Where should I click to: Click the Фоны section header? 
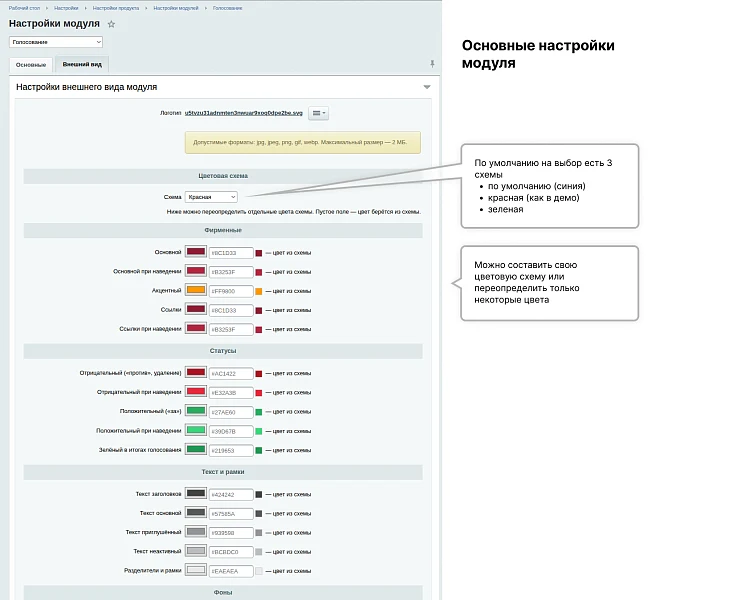(223, 593)
